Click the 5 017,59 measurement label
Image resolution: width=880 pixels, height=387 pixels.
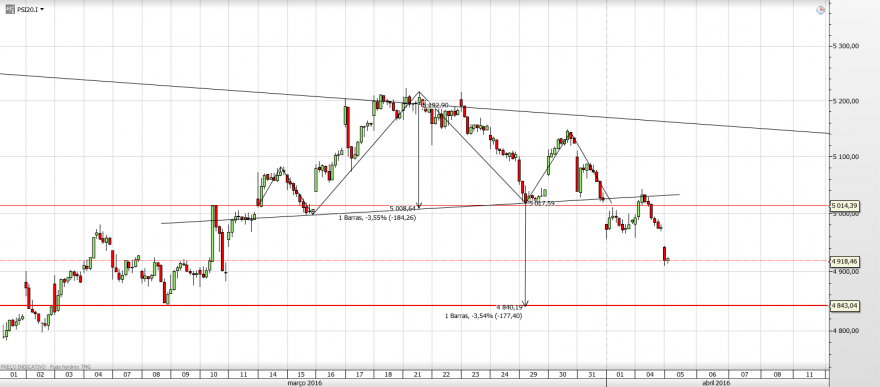542,203
